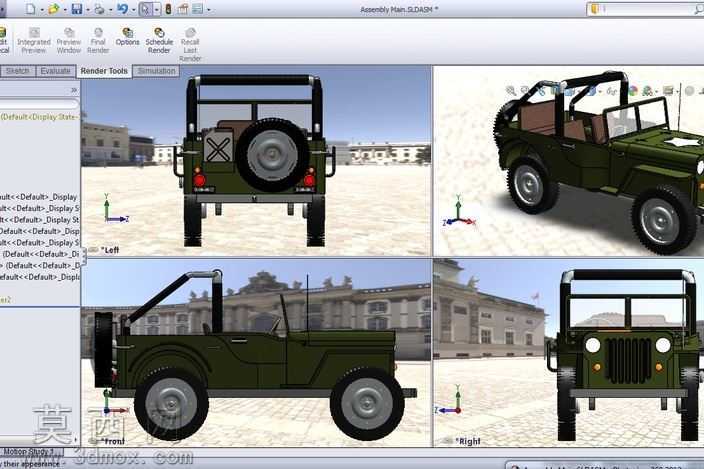Click the Zoom to Fit magnifier icon
Image resolution: width=704 pixels, height=469 pixels.
[511, 91]
